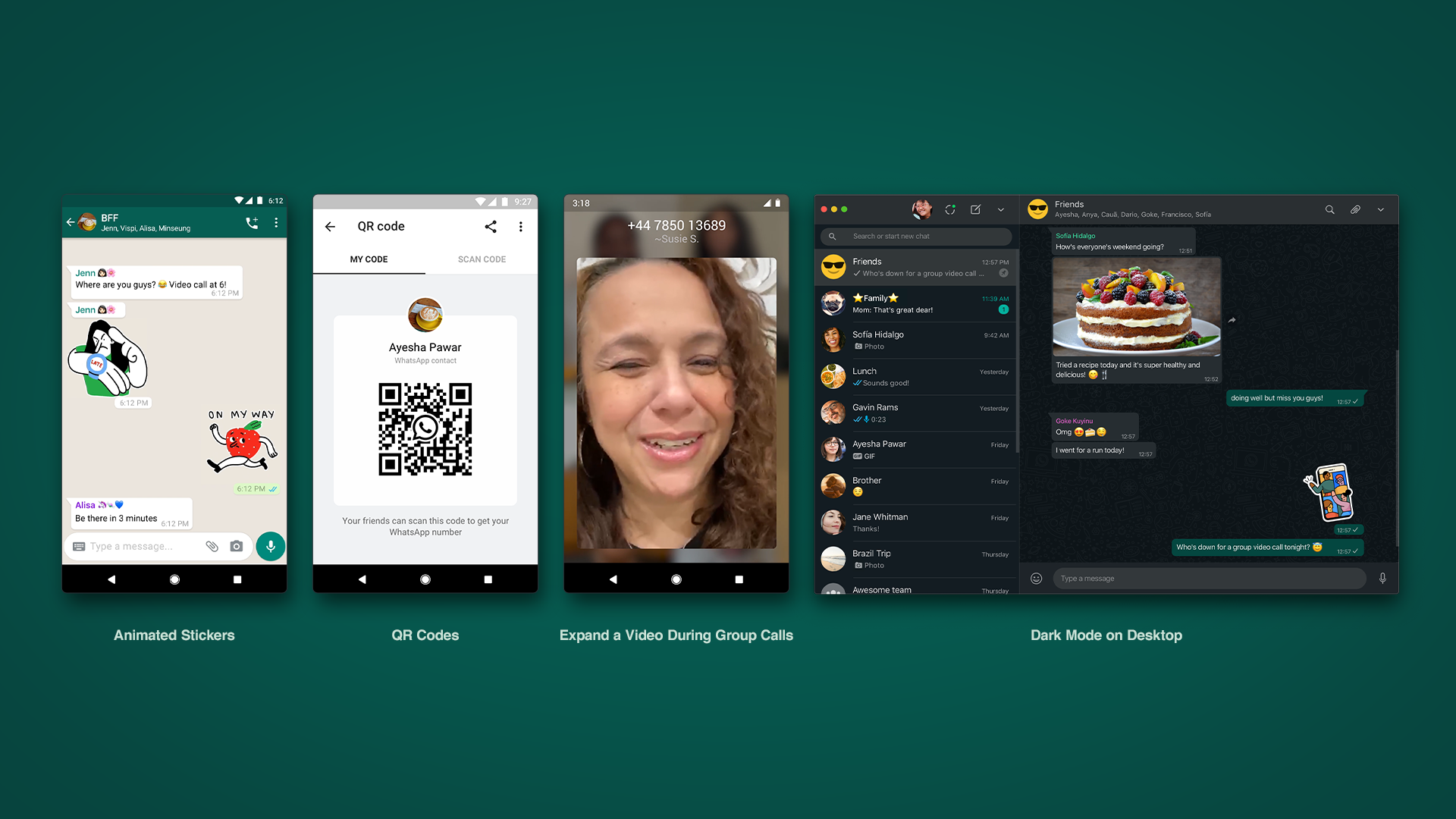
Task: Click the Search or start new chat field
Action: pyautogui.click(x=915, y=236)
